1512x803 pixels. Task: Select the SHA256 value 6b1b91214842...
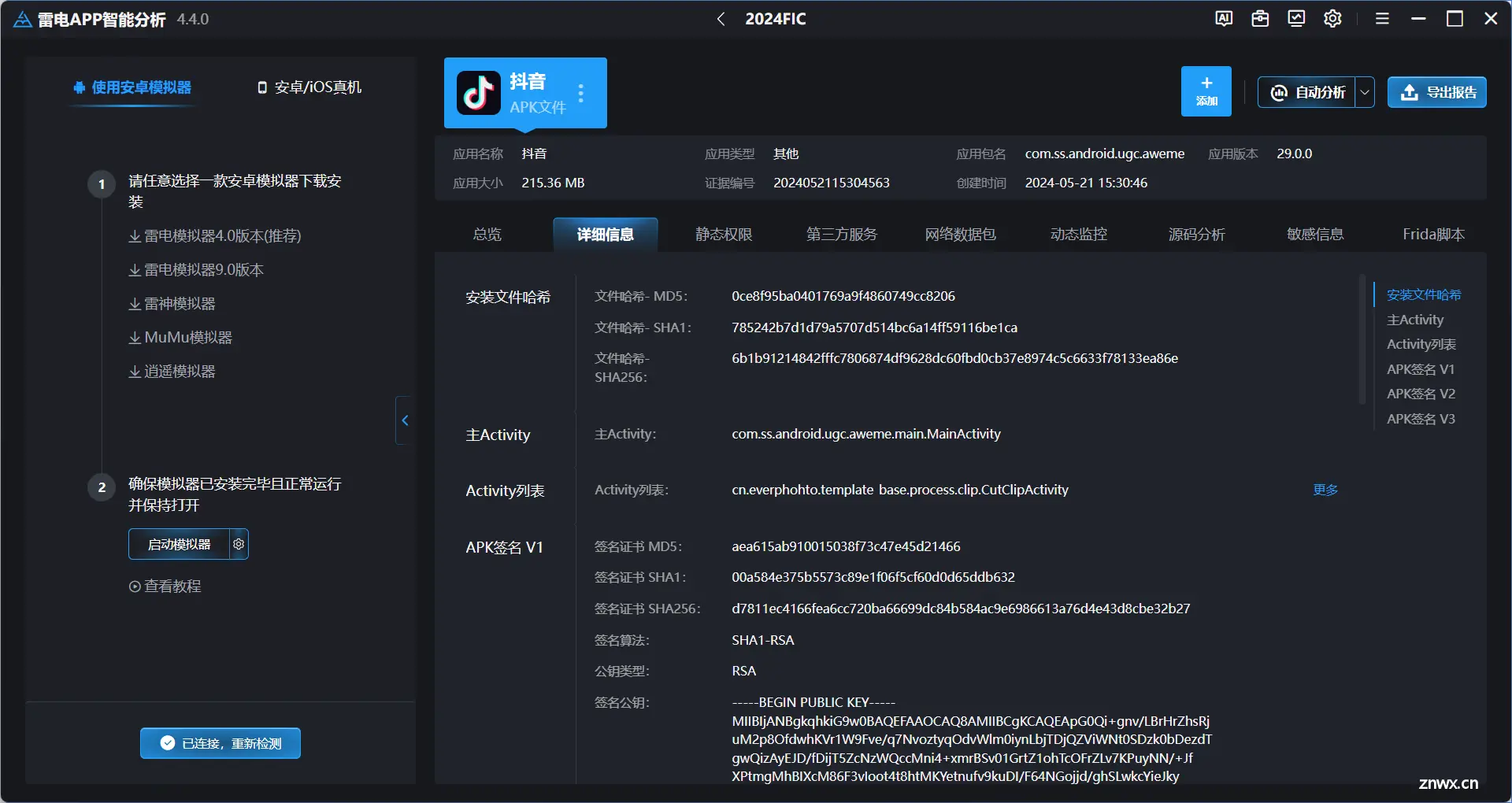[954, 358]
